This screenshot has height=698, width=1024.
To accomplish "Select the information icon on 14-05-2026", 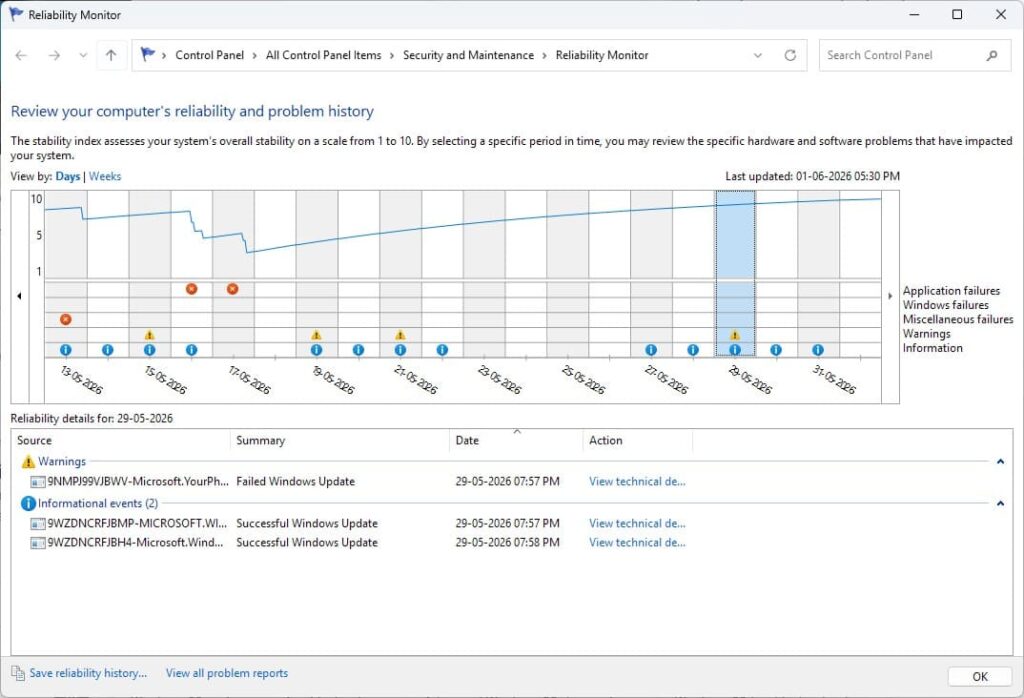I will pyautogui.click(x=108, y=350).
